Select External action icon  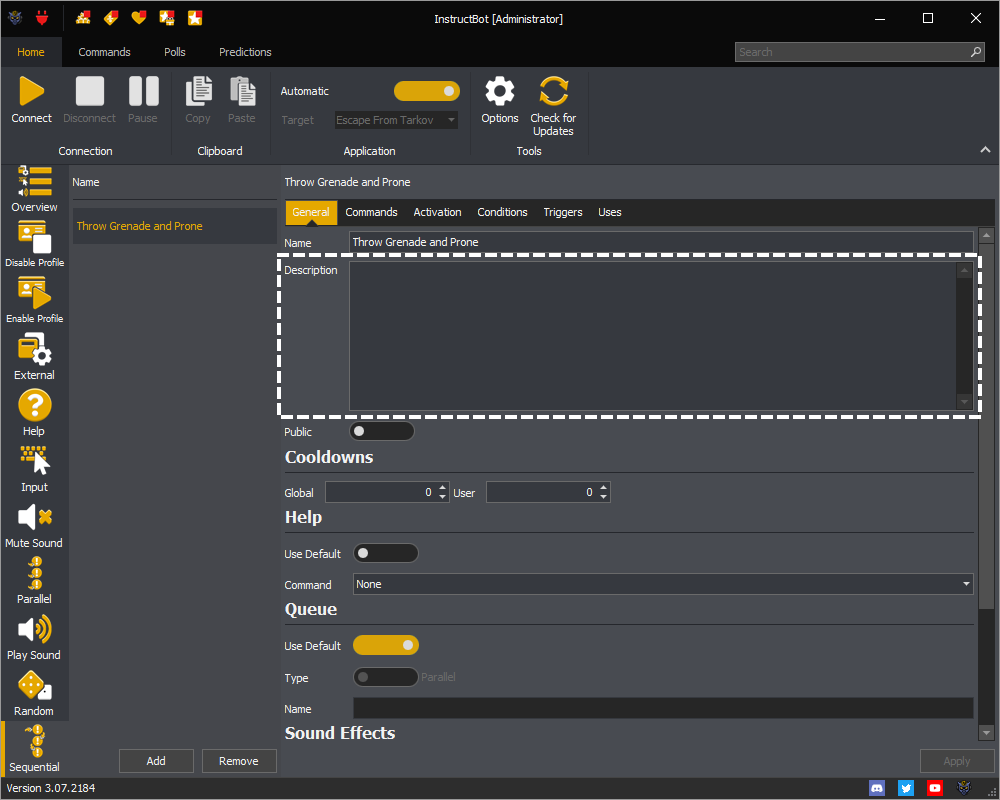[34, 350]
